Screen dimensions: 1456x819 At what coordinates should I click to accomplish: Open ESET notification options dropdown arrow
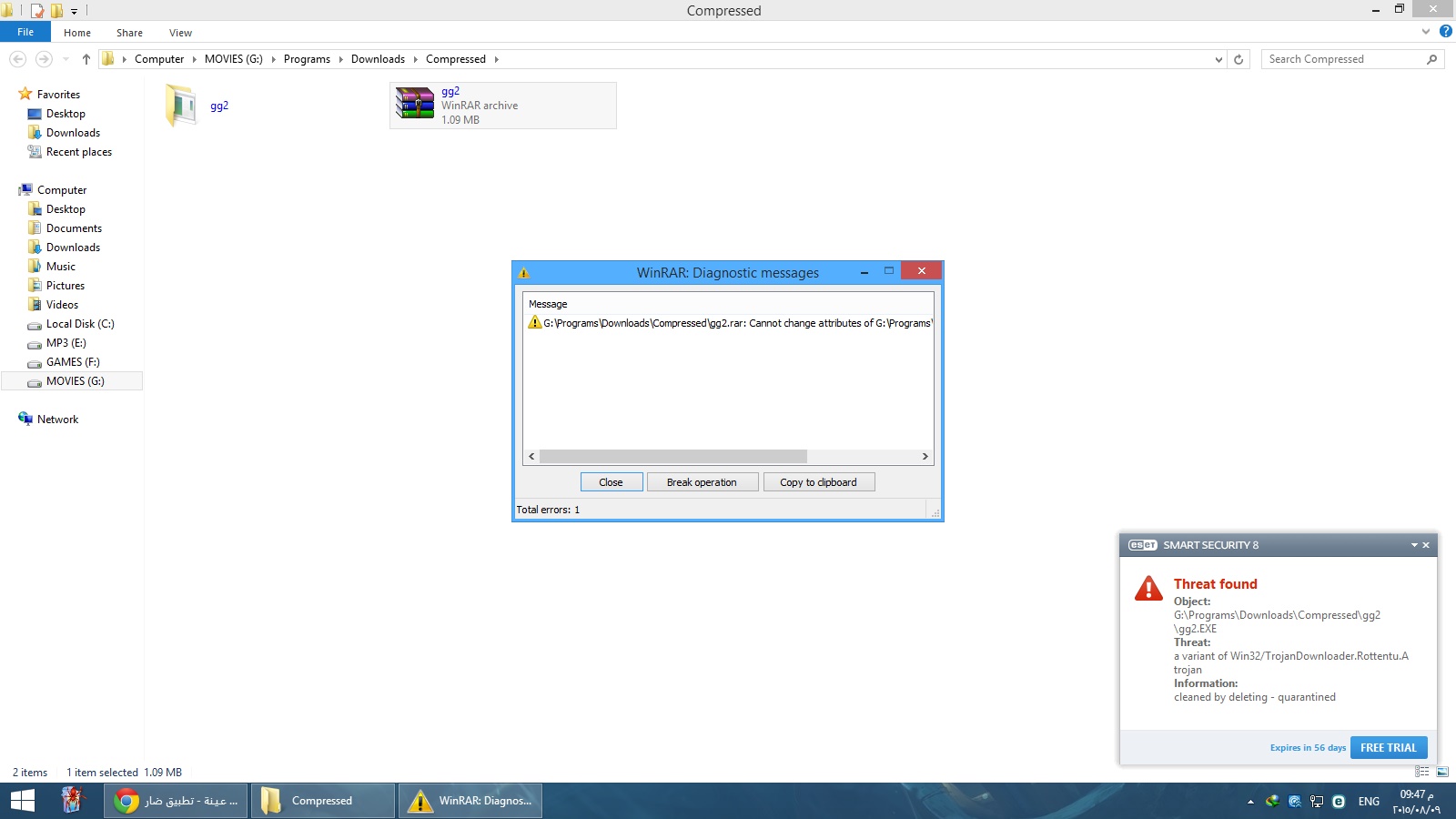[1414, 545]
